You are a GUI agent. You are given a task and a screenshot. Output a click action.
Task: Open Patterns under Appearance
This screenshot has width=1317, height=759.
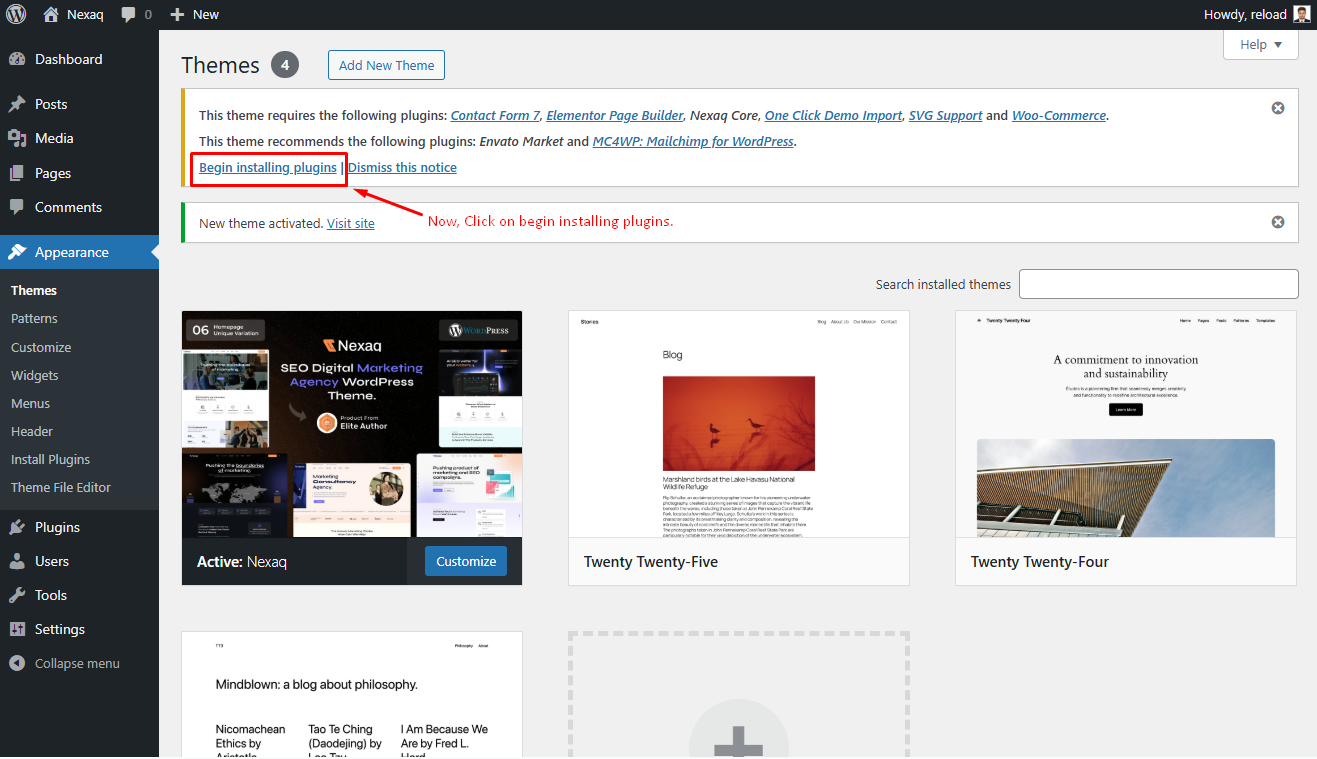click(34, 318)
